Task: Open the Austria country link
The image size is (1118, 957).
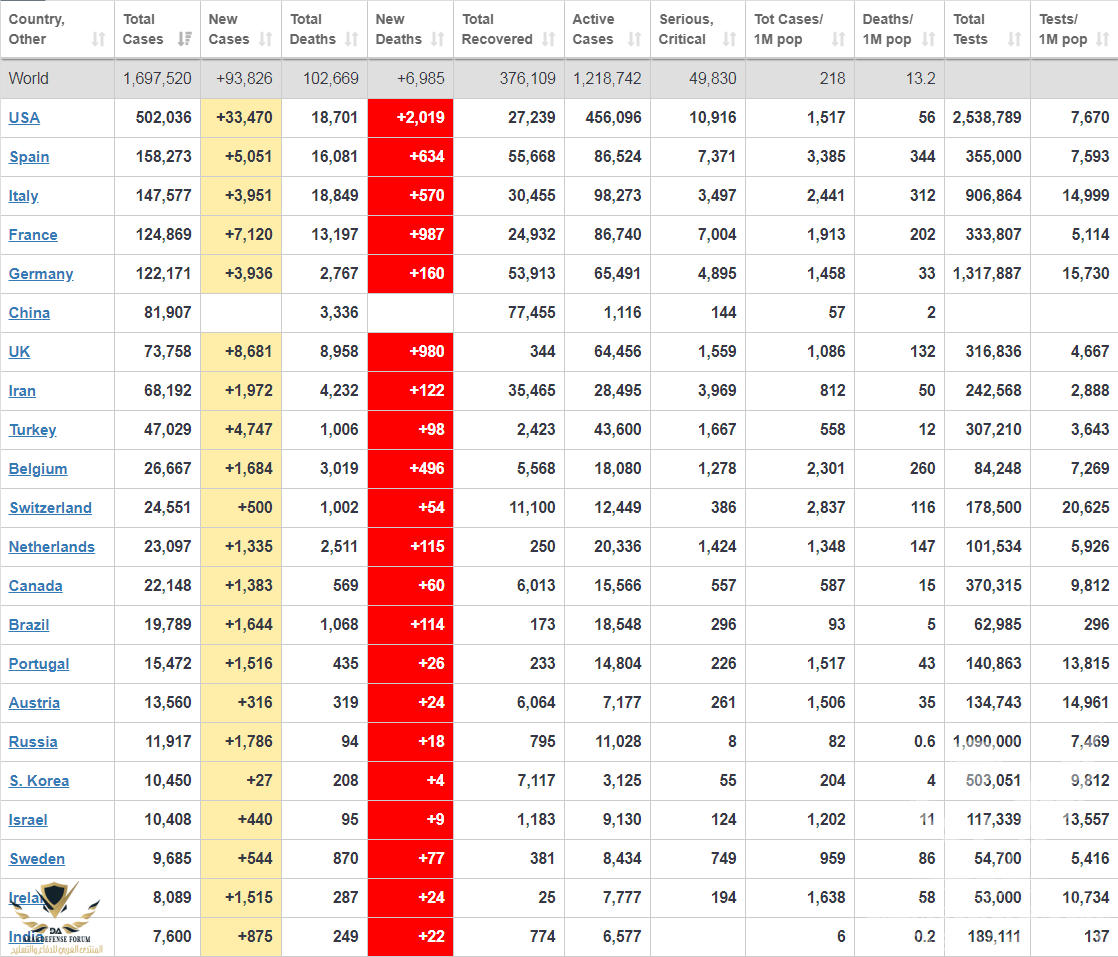Action: click(x=34, y=702)
